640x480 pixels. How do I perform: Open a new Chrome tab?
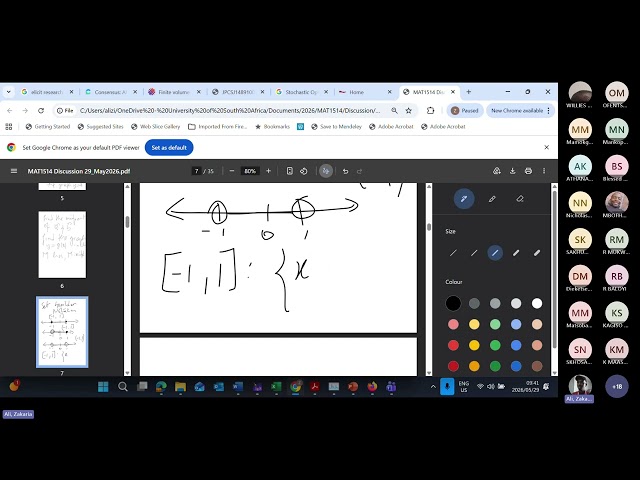pos(469,92)
